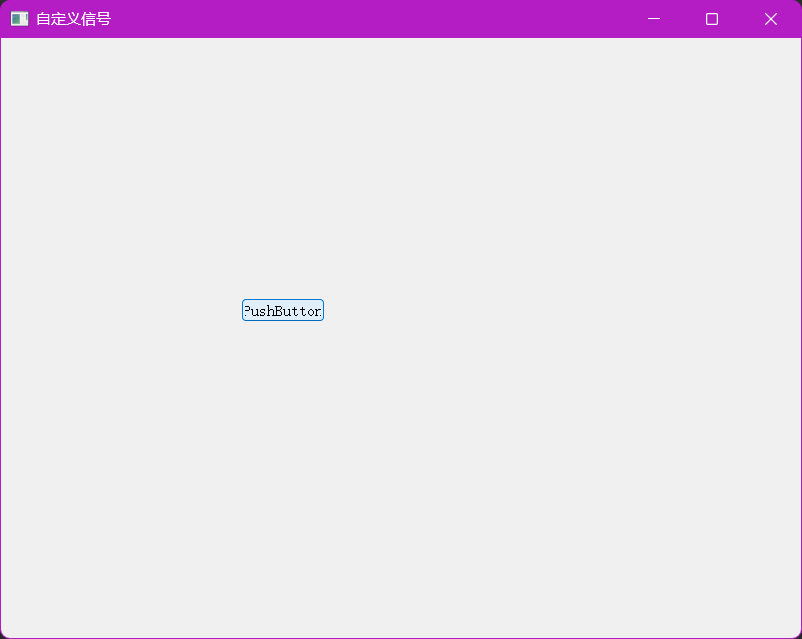
Task: Click the square maximize icon in title bar
Action: click(712, 19)
